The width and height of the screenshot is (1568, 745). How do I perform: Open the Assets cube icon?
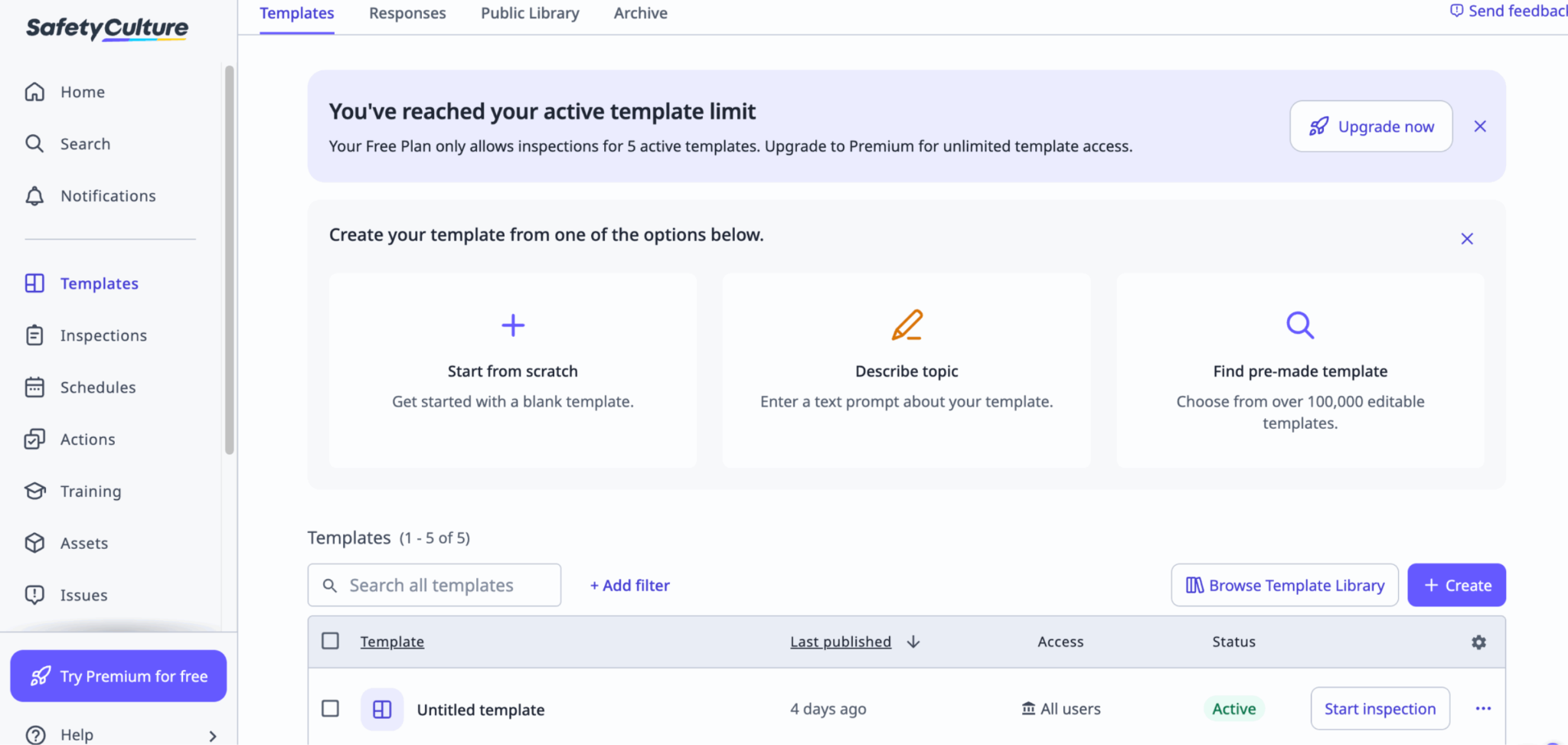pyautogui.click(x=34, y=543)
